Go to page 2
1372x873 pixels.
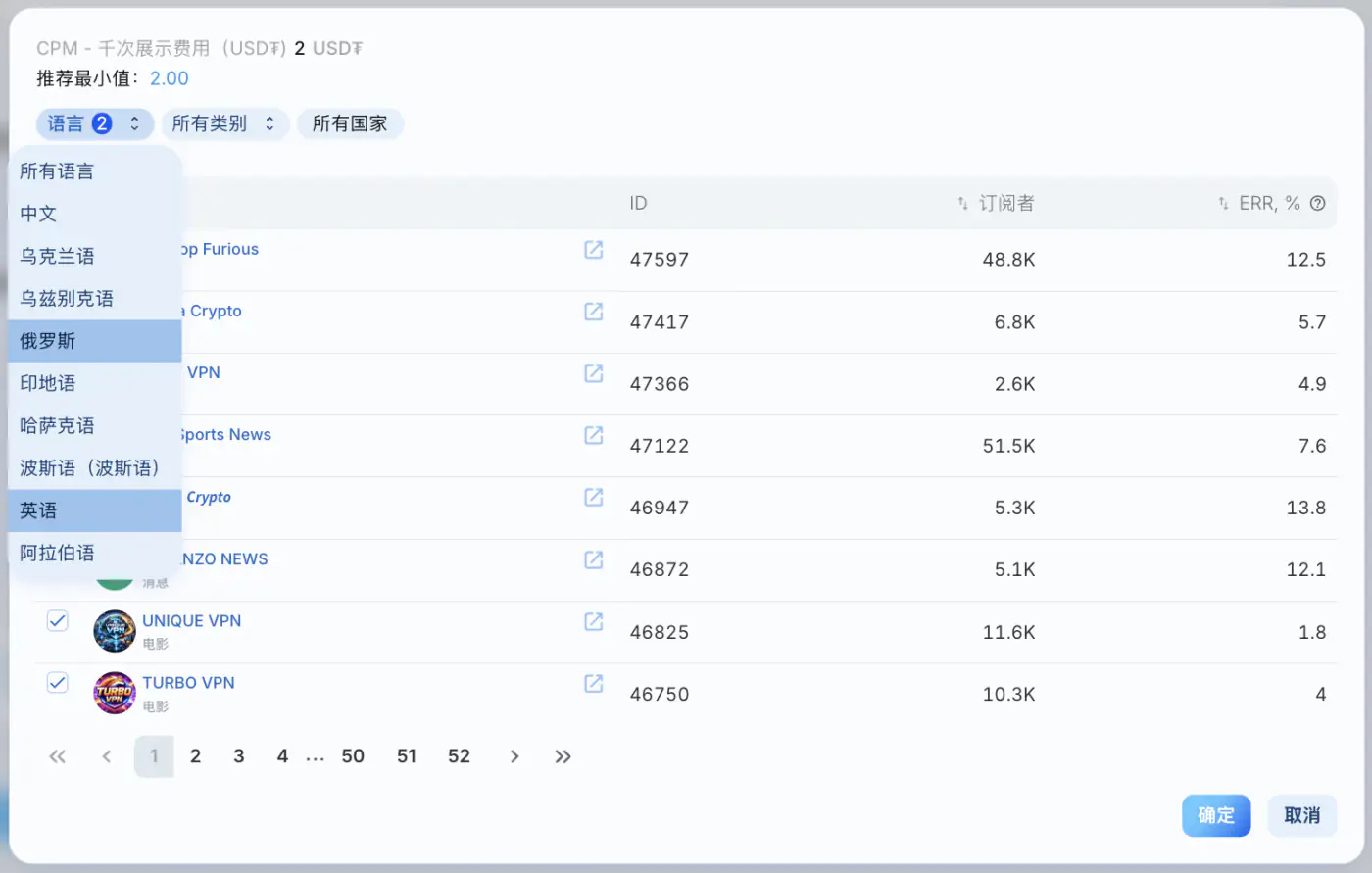pyautogui.click(x=195, y=756)
